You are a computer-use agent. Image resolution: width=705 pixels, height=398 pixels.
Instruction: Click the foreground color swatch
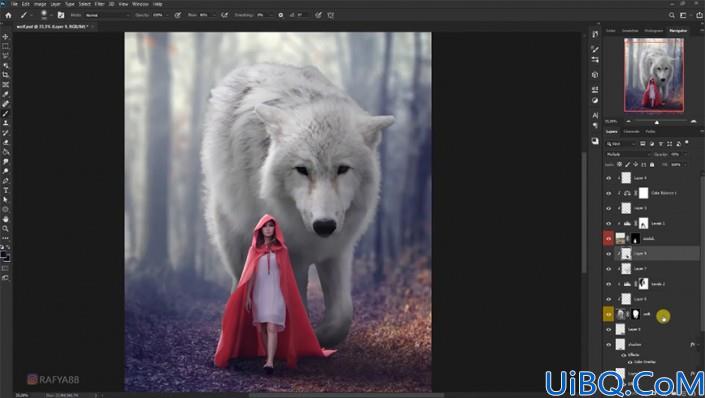coord(4,255)
